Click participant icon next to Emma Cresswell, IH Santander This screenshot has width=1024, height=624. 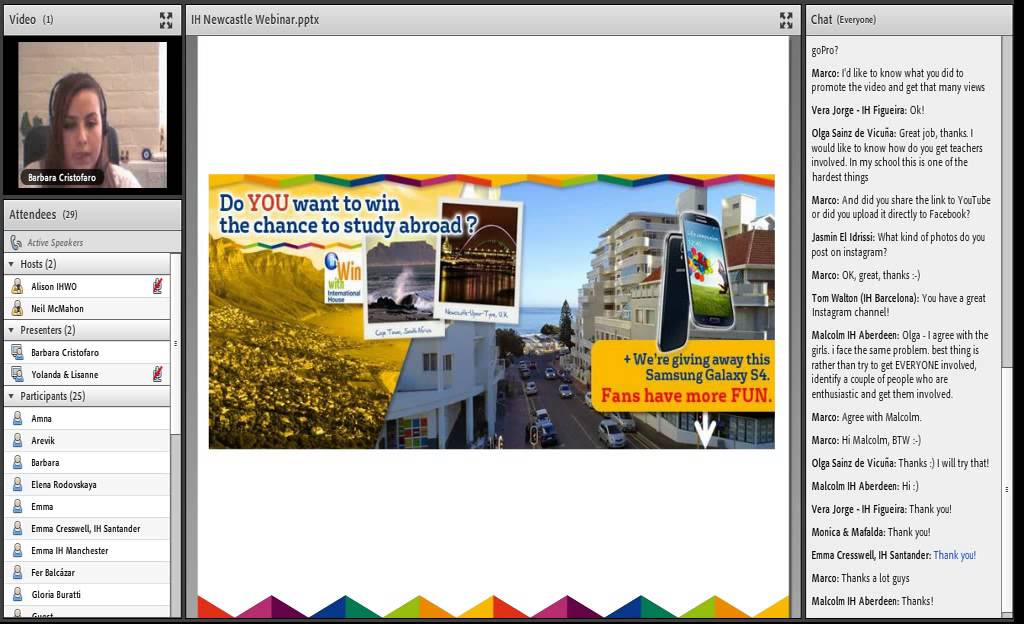[18, 529]
